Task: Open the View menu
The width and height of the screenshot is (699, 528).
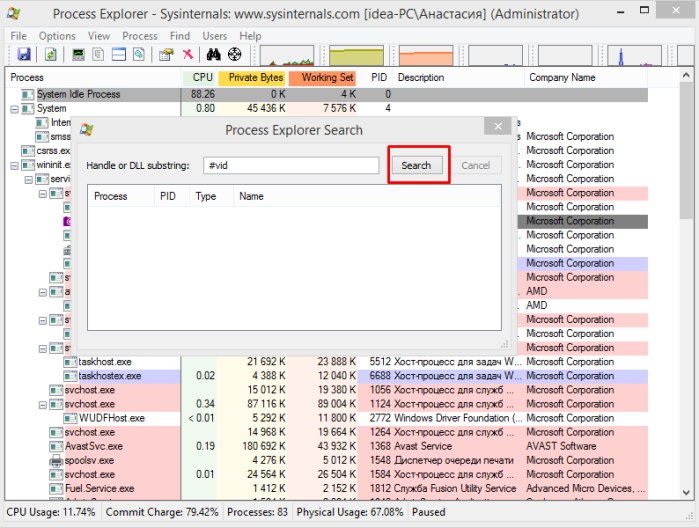Action: click(x=99, y=36)
